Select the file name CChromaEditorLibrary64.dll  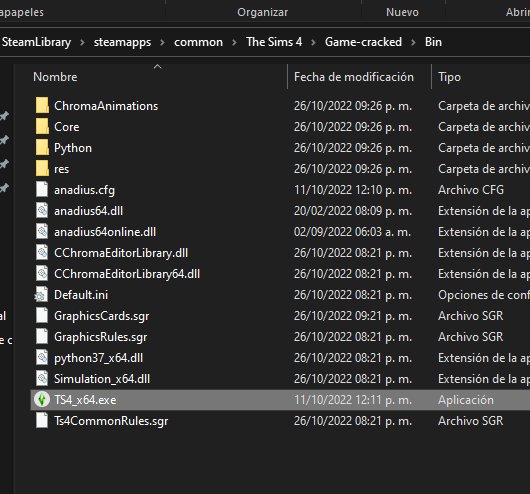tap(127, 274)
